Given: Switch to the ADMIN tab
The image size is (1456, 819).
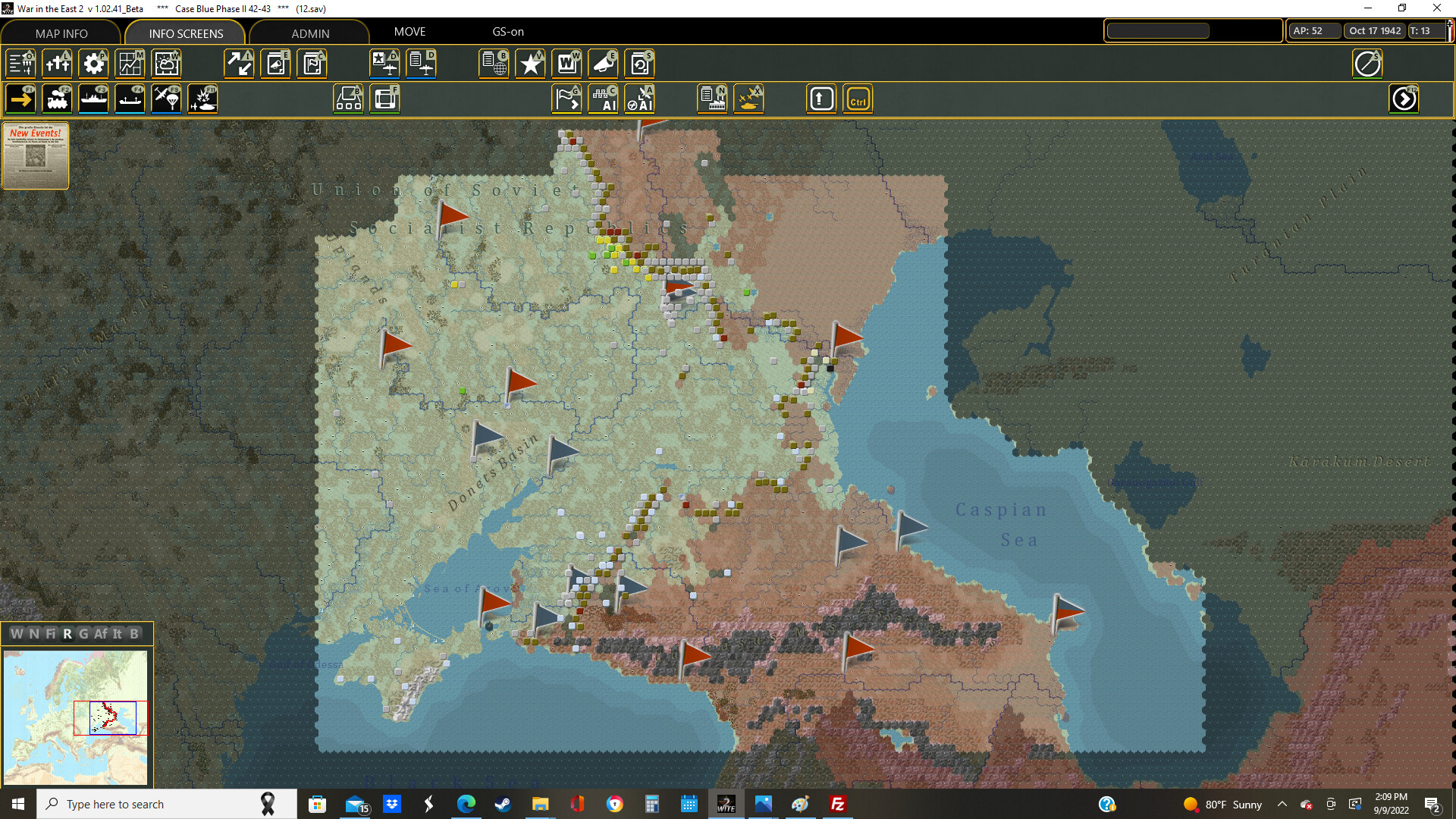Looking at the screenshot, I should 311,33.
